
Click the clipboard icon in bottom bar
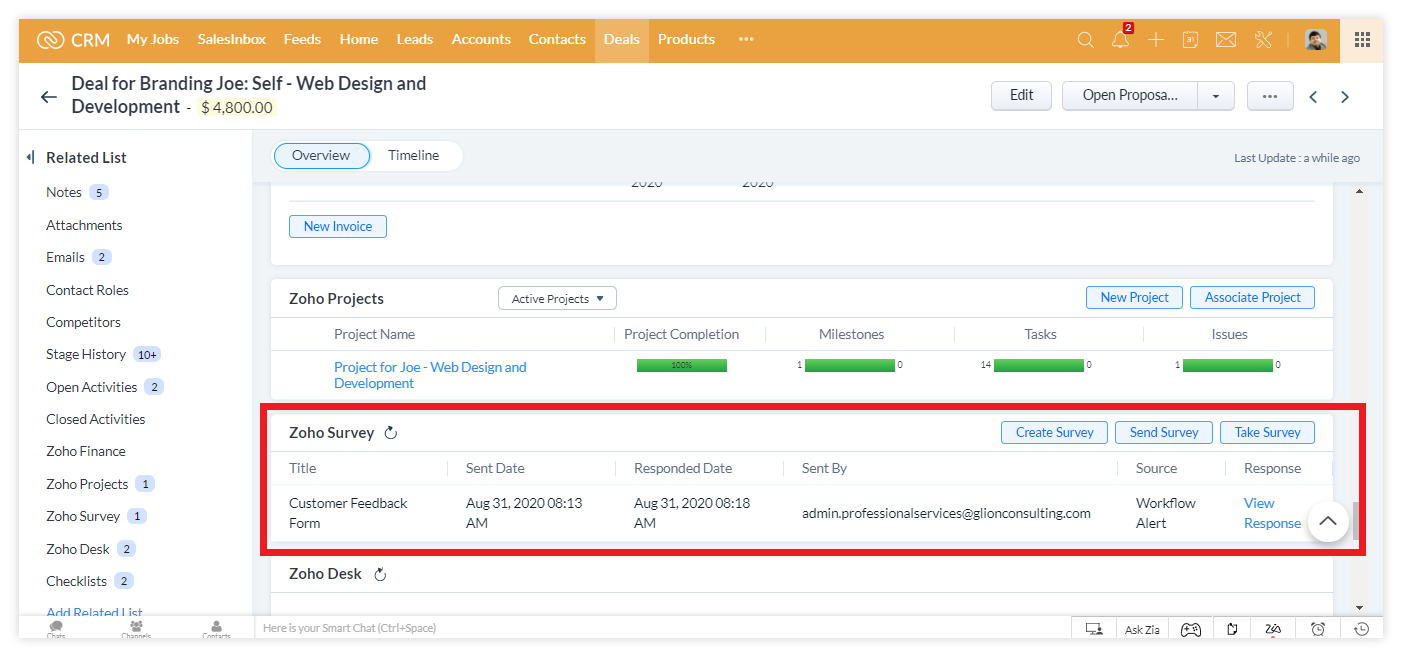(x=1232, y=629)
